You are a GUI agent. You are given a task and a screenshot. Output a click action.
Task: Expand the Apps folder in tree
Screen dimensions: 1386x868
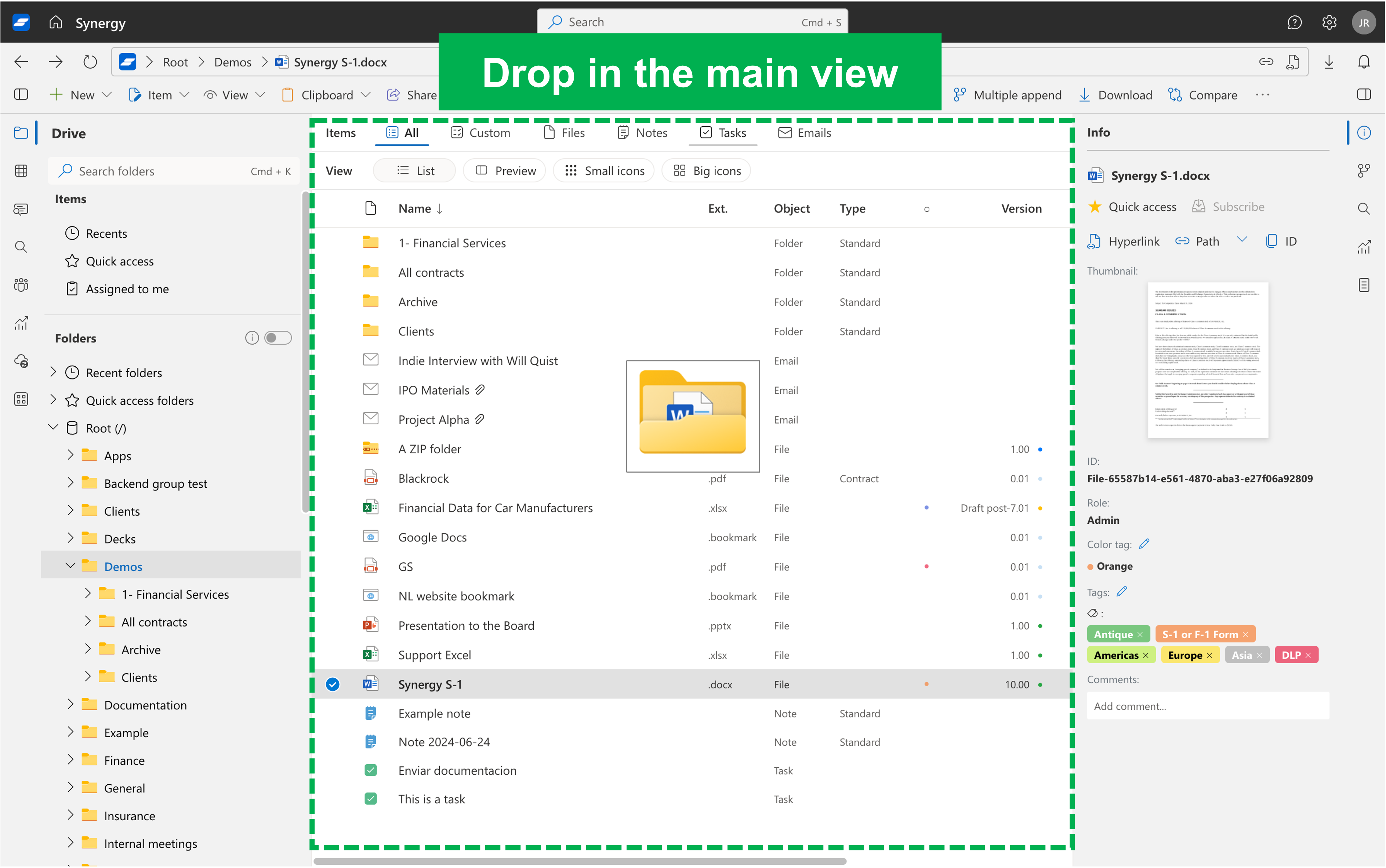70,455
